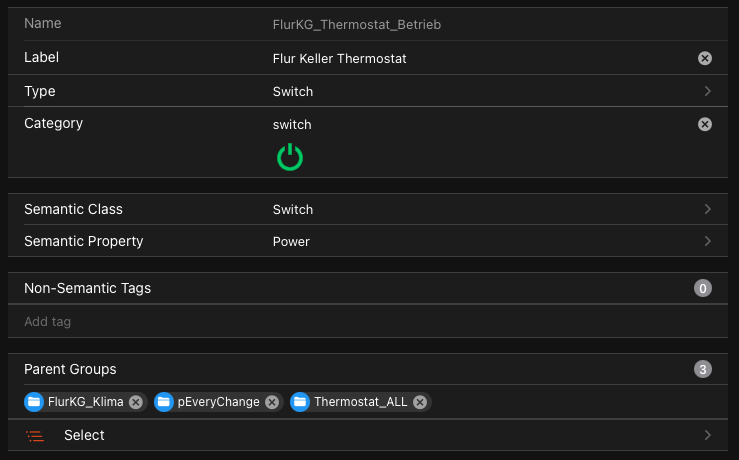Viewport: 739px width, 460px height.
Task: Click the pEveryChange folder icon
Action: [164, 402]
